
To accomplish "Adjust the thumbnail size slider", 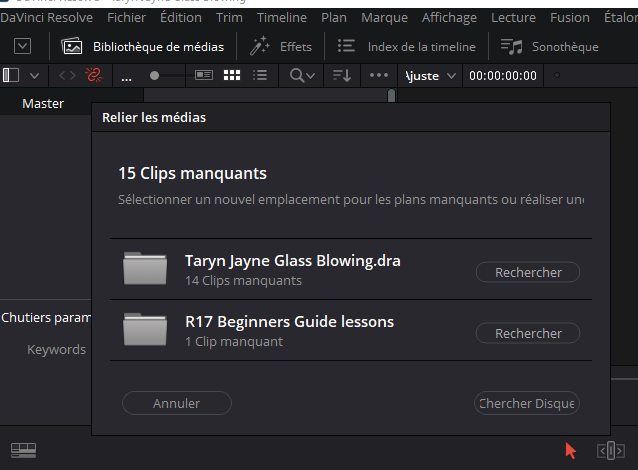I will 155,75.
